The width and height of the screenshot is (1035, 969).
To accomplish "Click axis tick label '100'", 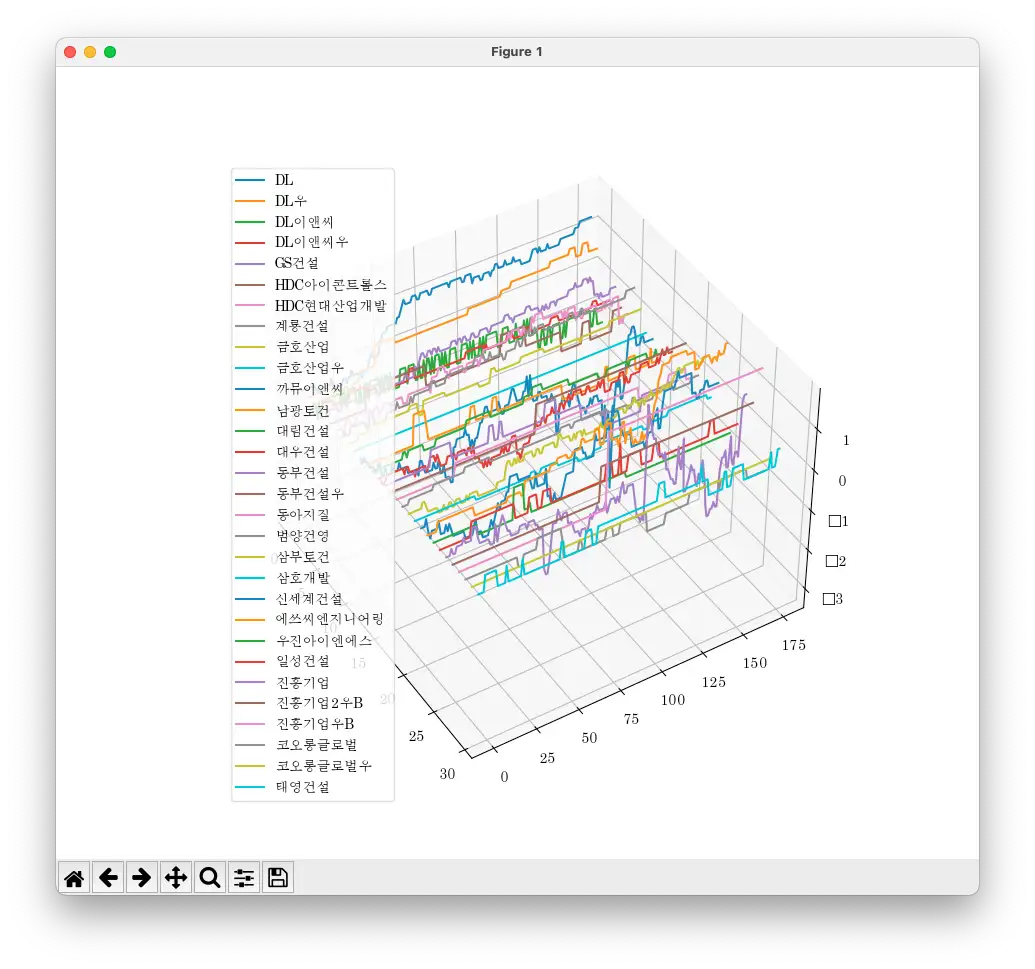I will point(673,700).
